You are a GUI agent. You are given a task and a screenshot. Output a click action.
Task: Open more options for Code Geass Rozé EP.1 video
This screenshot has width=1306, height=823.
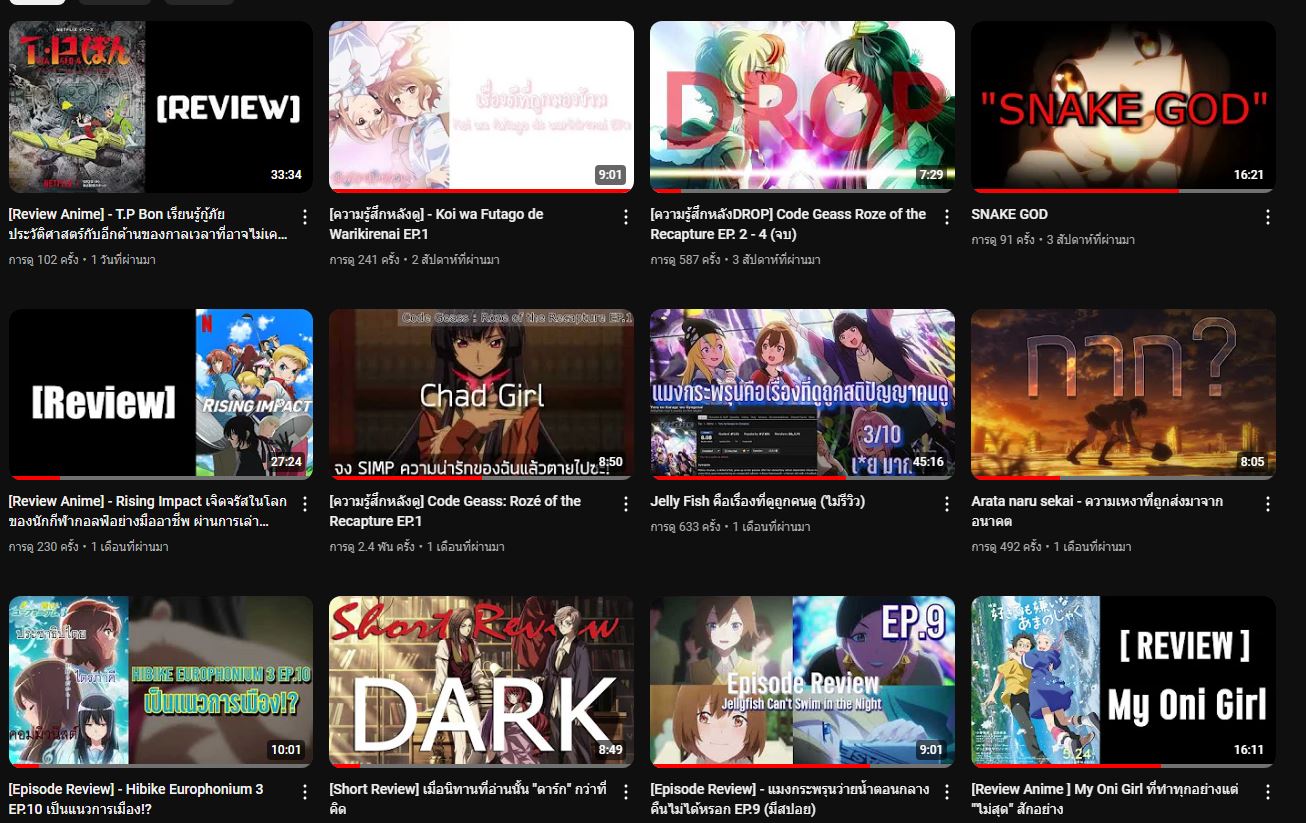point(626,504)
